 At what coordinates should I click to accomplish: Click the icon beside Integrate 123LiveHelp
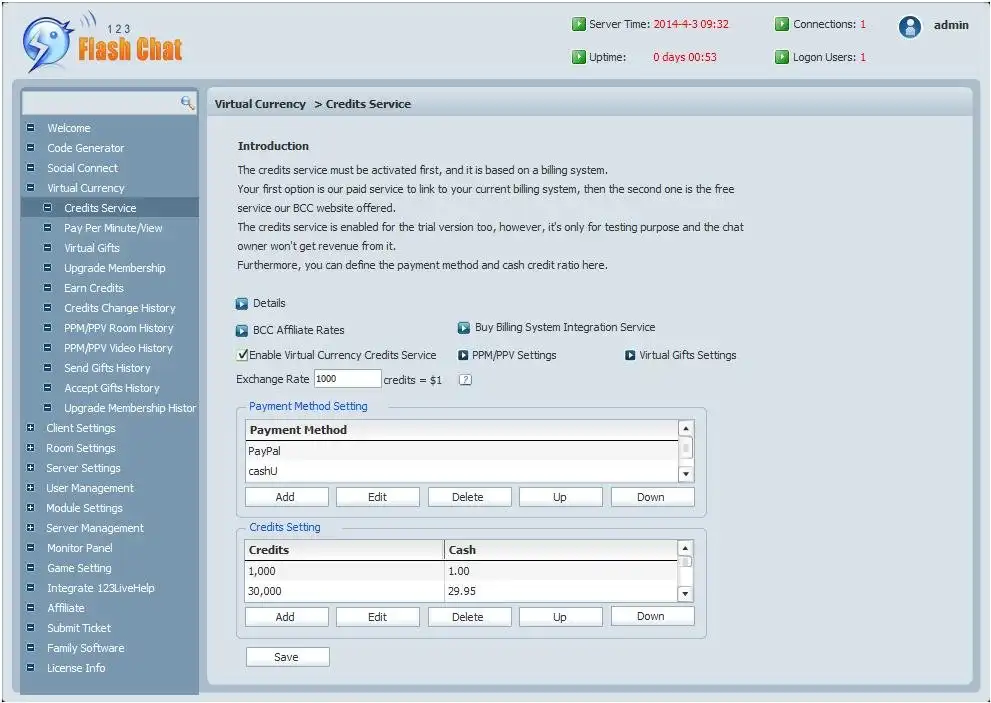(30, 587)
